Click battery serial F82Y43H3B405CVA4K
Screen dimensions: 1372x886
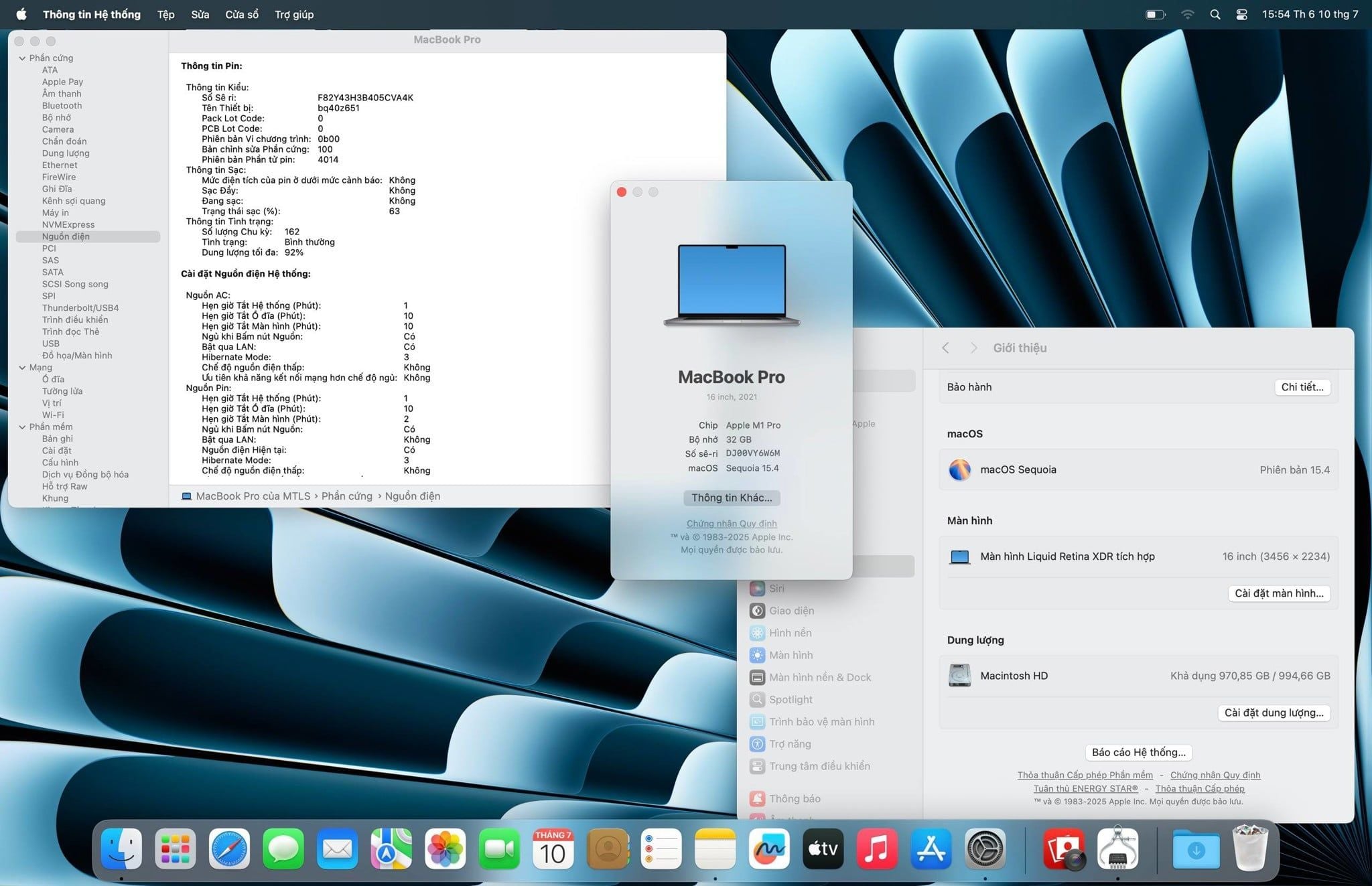click(365, 98)
